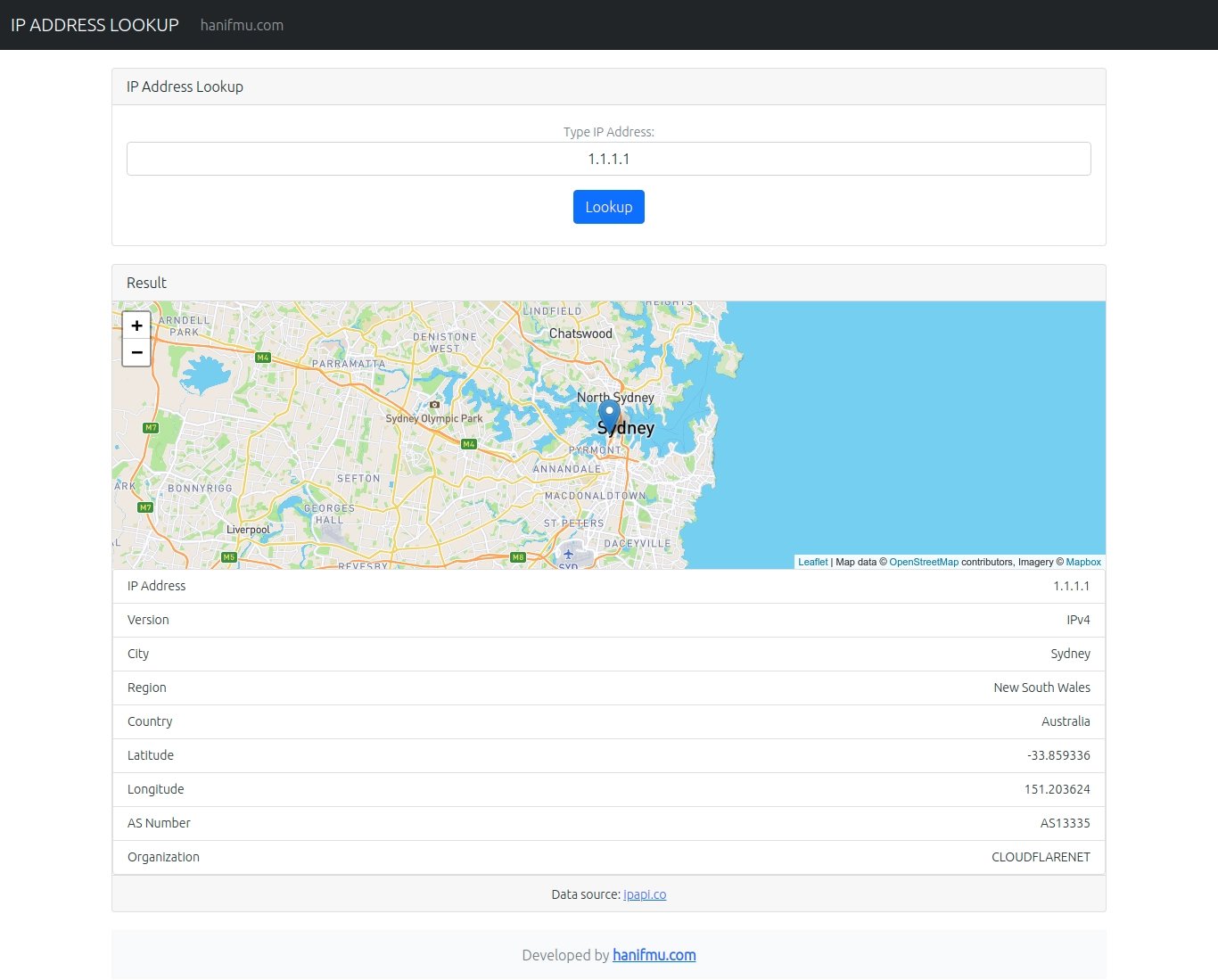Click the longitude value 151.203624

[1058, 789]
